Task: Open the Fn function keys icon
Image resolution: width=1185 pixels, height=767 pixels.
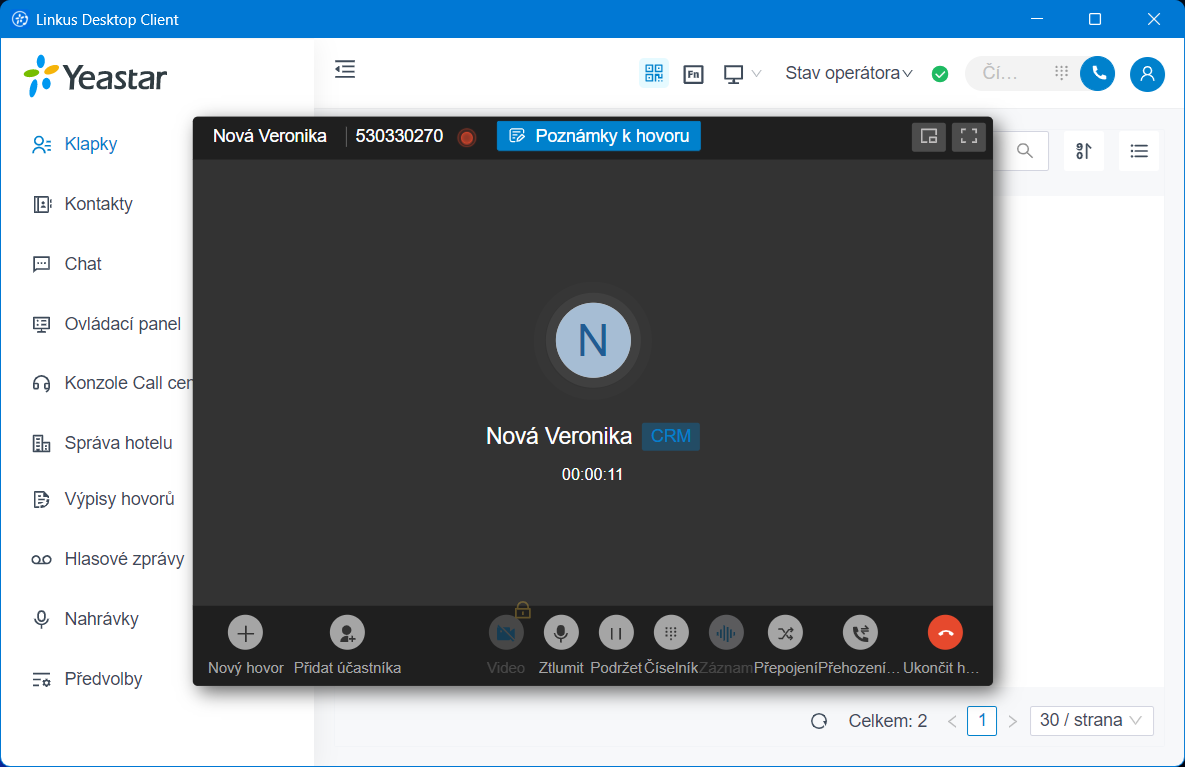Action: pos(693,73)
